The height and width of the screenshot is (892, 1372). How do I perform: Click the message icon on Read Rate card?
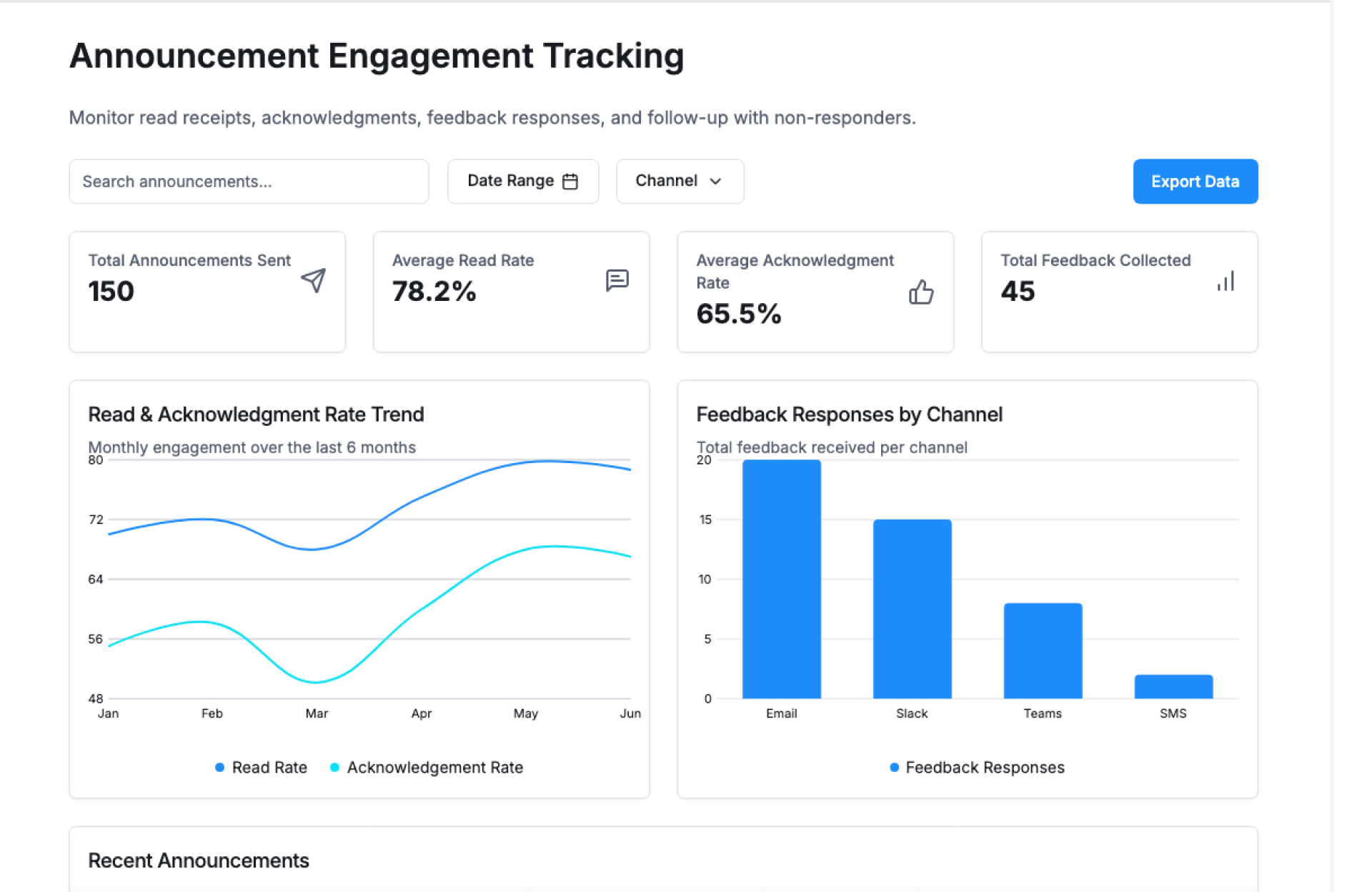coord(617,280)
